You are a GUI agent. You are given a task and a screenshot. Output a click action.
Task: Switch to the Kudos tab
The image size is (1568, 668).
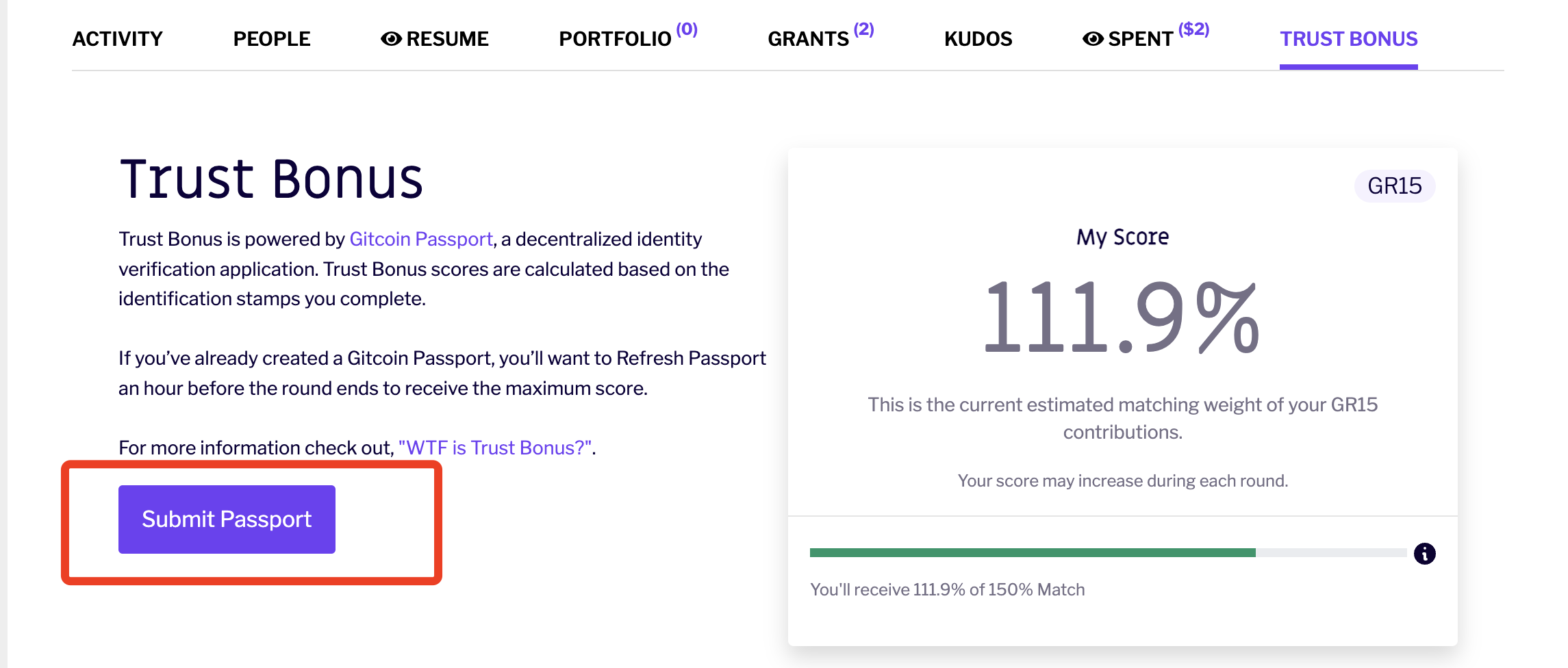(x=978, y=39)
